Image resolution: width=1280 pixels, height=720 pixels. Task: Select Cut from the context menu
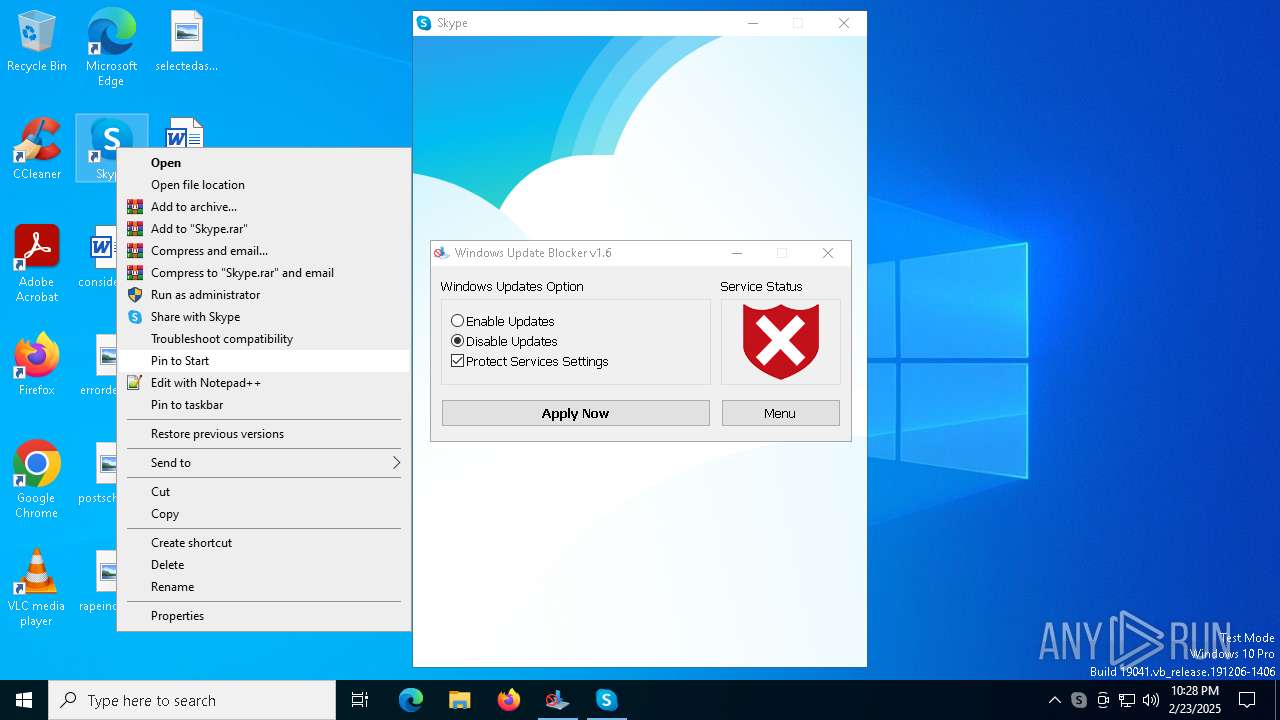(x=264, y=492)
